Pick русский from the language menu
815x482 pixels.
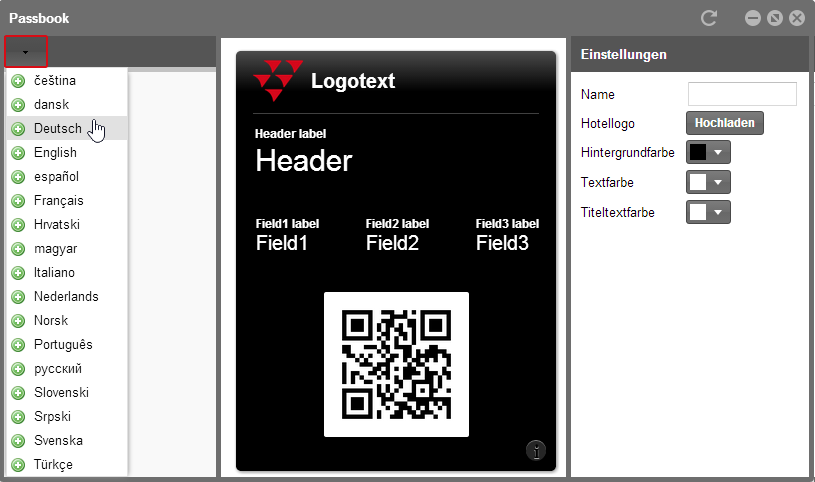tap(58, 369)
